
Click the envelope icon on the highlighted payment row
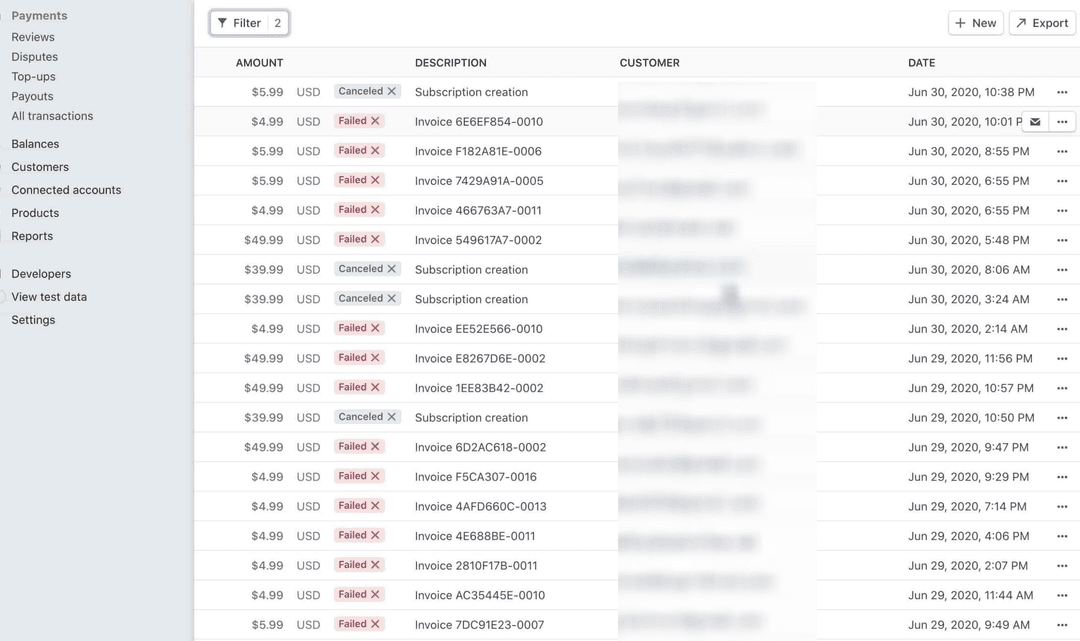point(1034,121)
